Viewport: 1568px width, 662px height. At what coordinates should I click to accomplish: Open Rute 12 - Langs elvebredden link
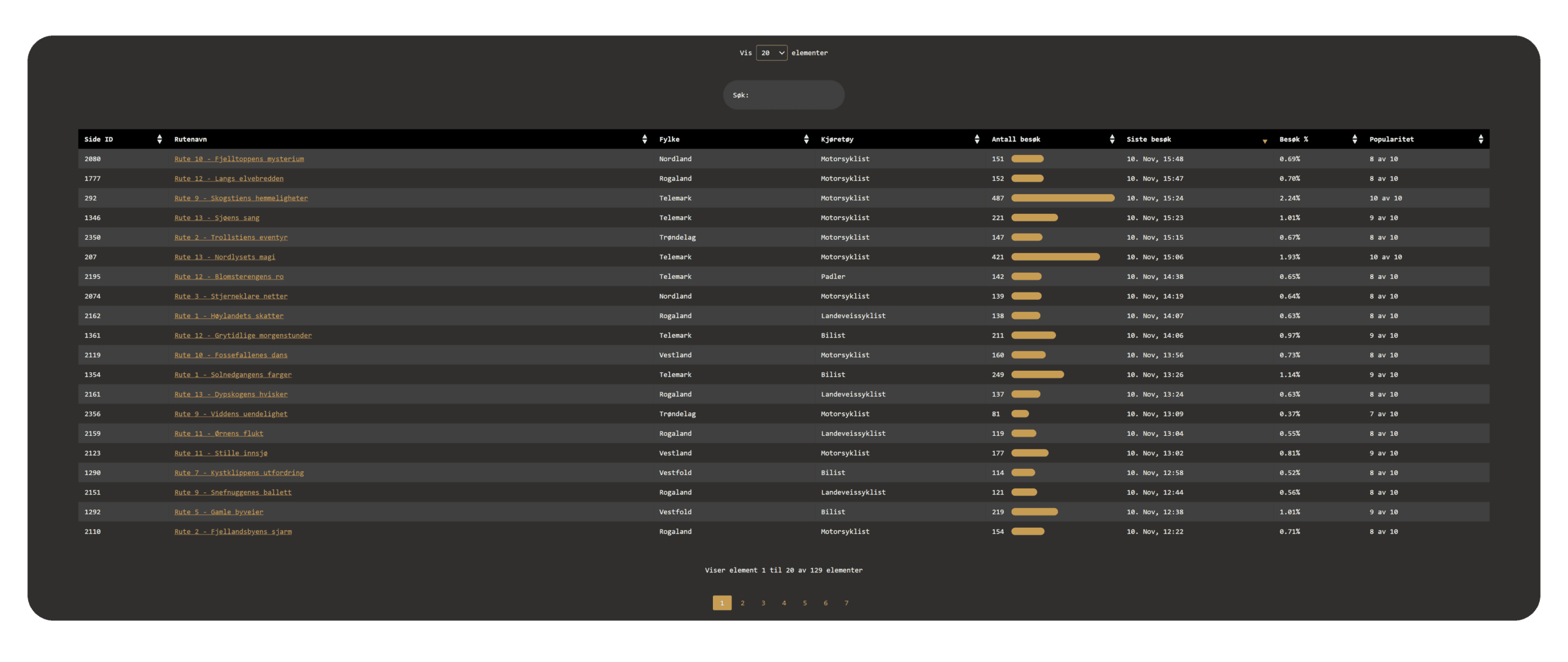229,178
